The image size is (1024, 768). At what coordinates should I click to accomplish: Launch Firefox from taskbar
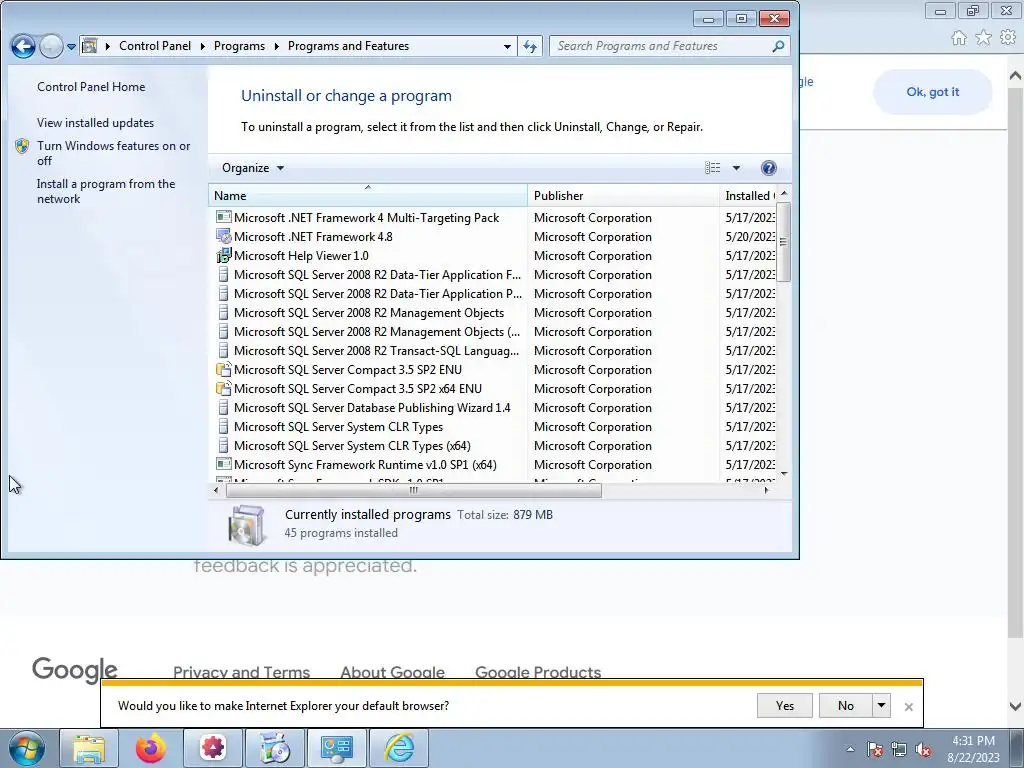click(151, 748)
